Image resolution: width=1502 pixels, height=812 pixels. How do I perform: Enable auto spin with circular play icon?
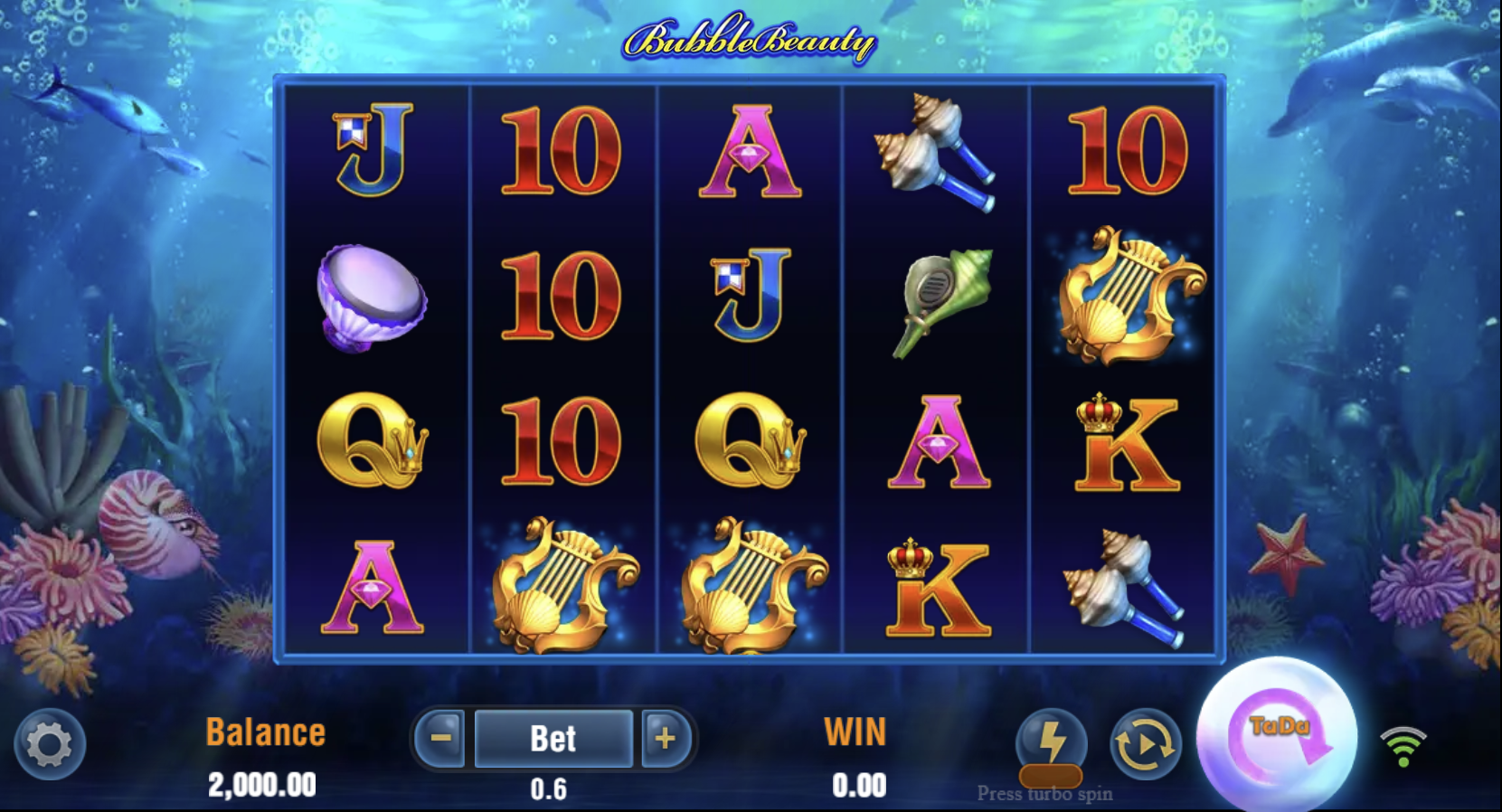click(1145, 745)
